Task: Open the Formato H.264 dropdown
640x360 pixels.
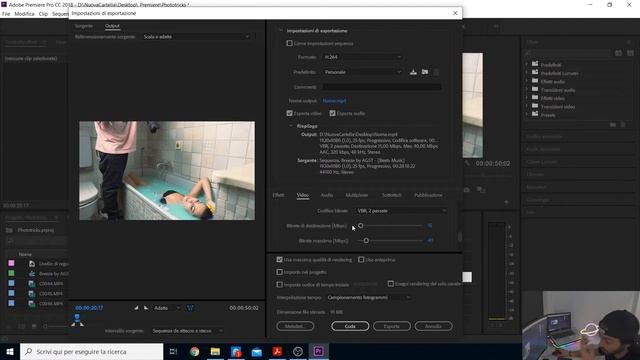Action: (362, 57)
